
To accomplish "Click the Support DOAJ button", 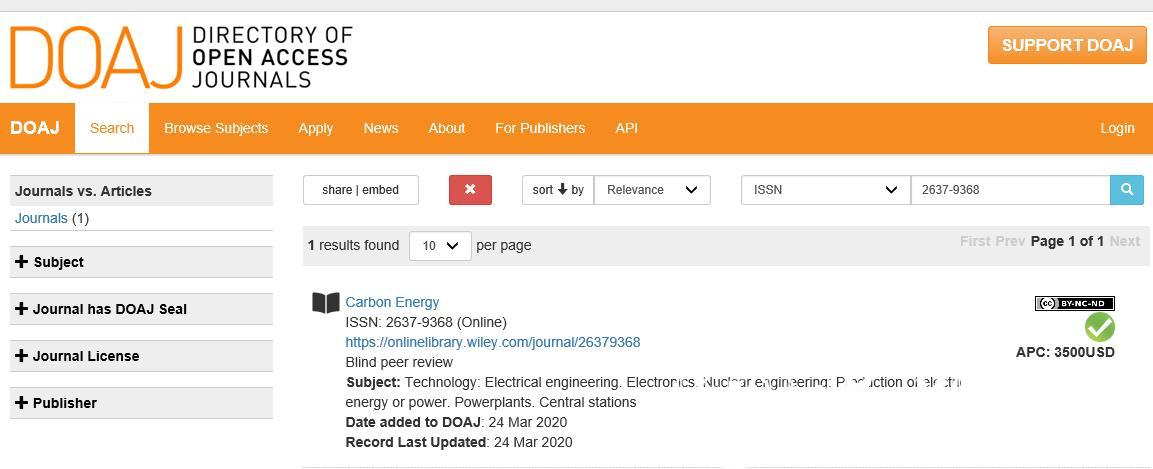I will (1067, 45).
